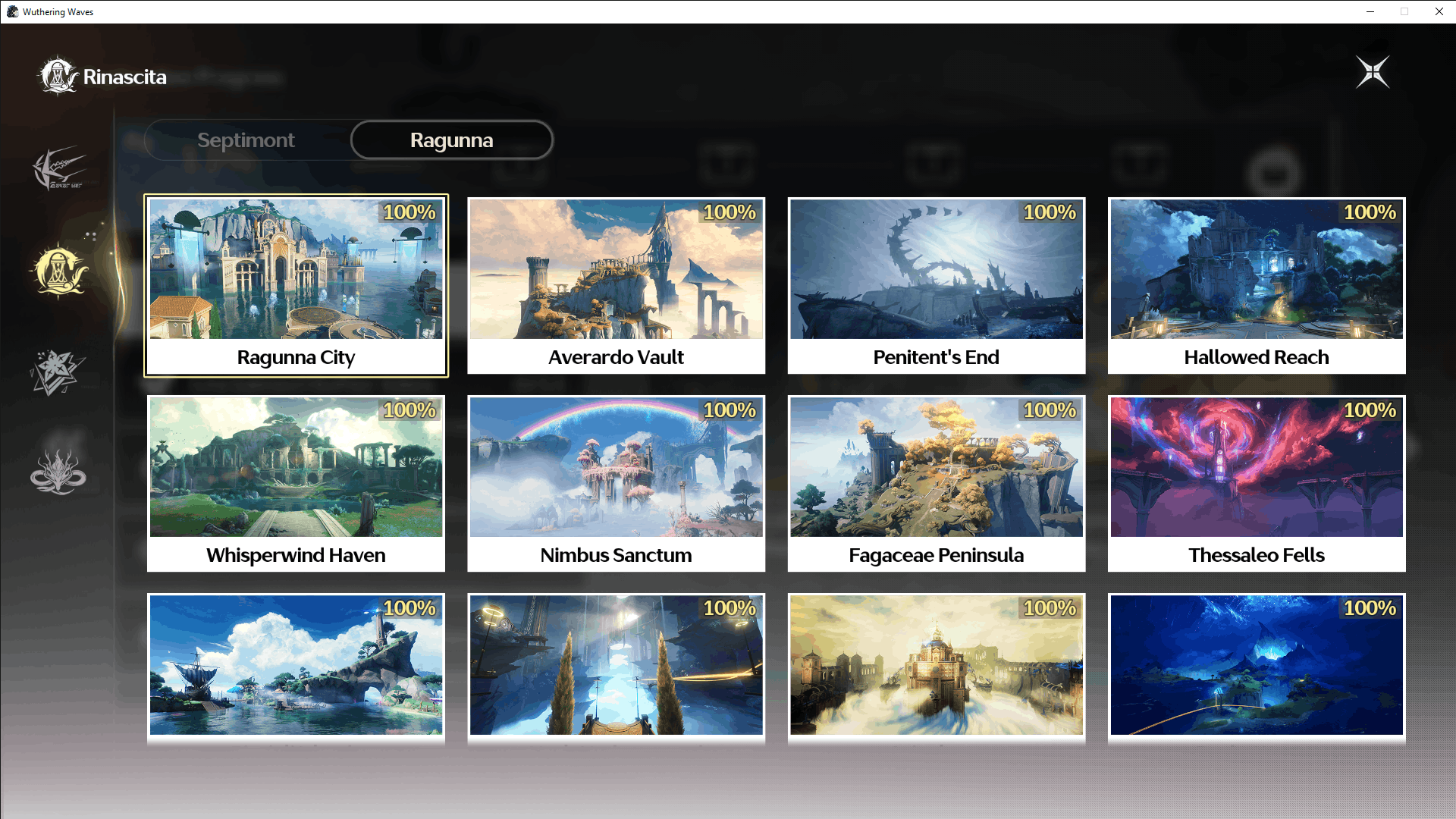The height and width of the screenshot is (819, 1456).
Task: Open the Nimbus Sanctum area card
Action: 616,484
